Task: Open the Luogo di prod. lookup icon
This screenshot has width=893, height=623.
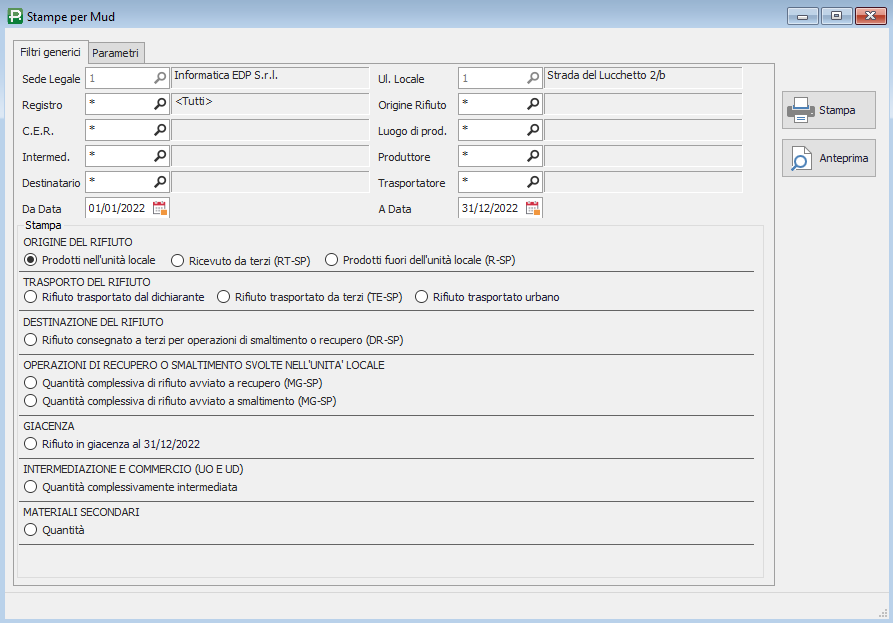Action: tap(532, 130)
